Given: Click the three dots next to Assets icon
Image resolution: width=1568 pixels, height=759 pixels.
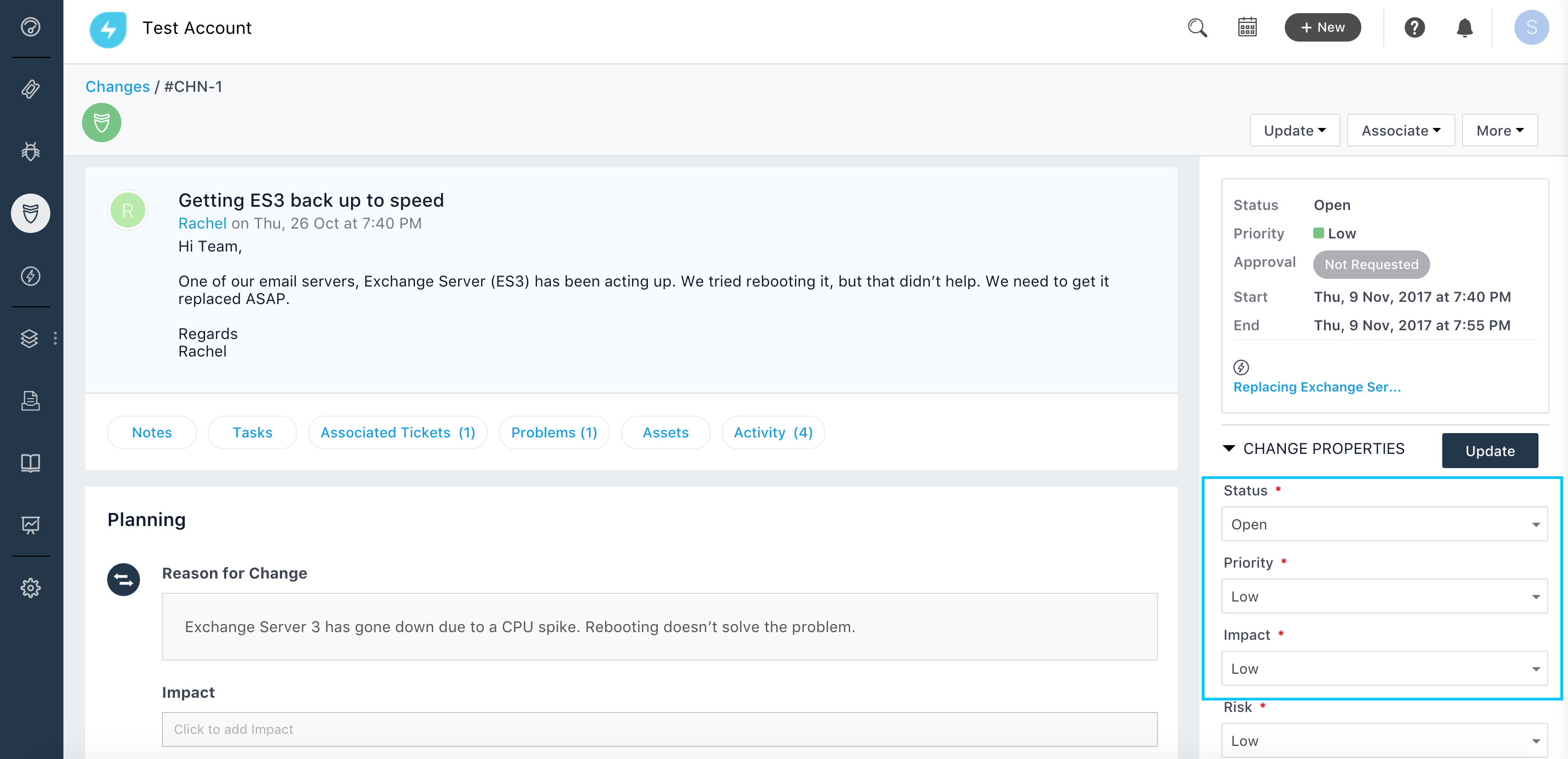Looking at the screenshot, I should click(x=55, y=338).
